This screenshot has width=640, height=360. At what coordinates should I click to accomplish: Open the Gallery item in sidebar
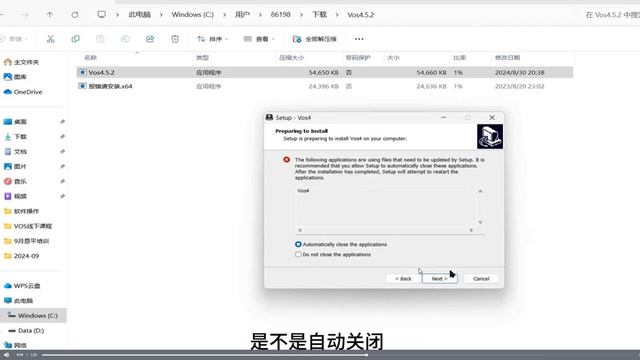tap(15, 77)
